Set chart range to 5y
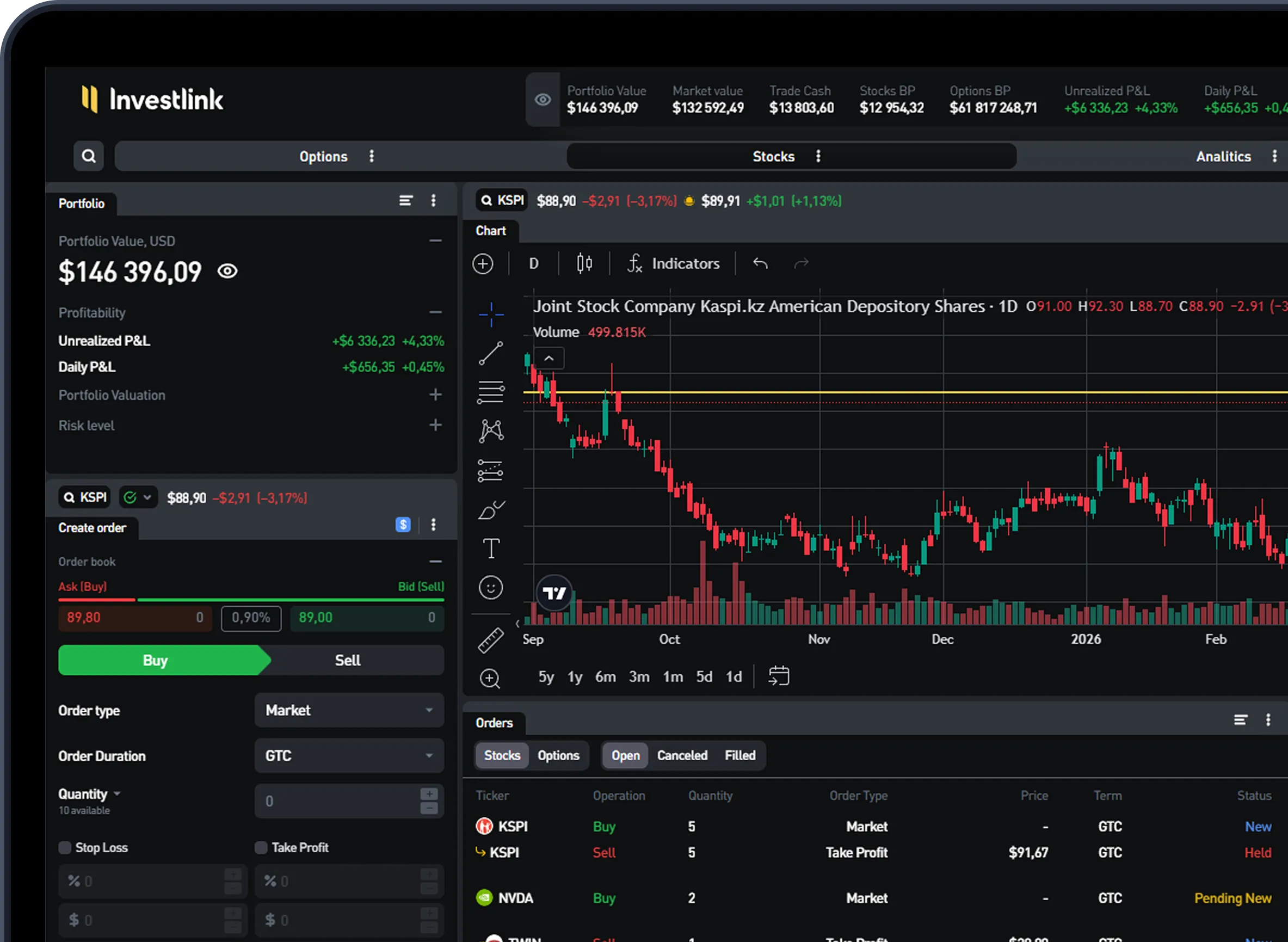 tap(546, 676)
